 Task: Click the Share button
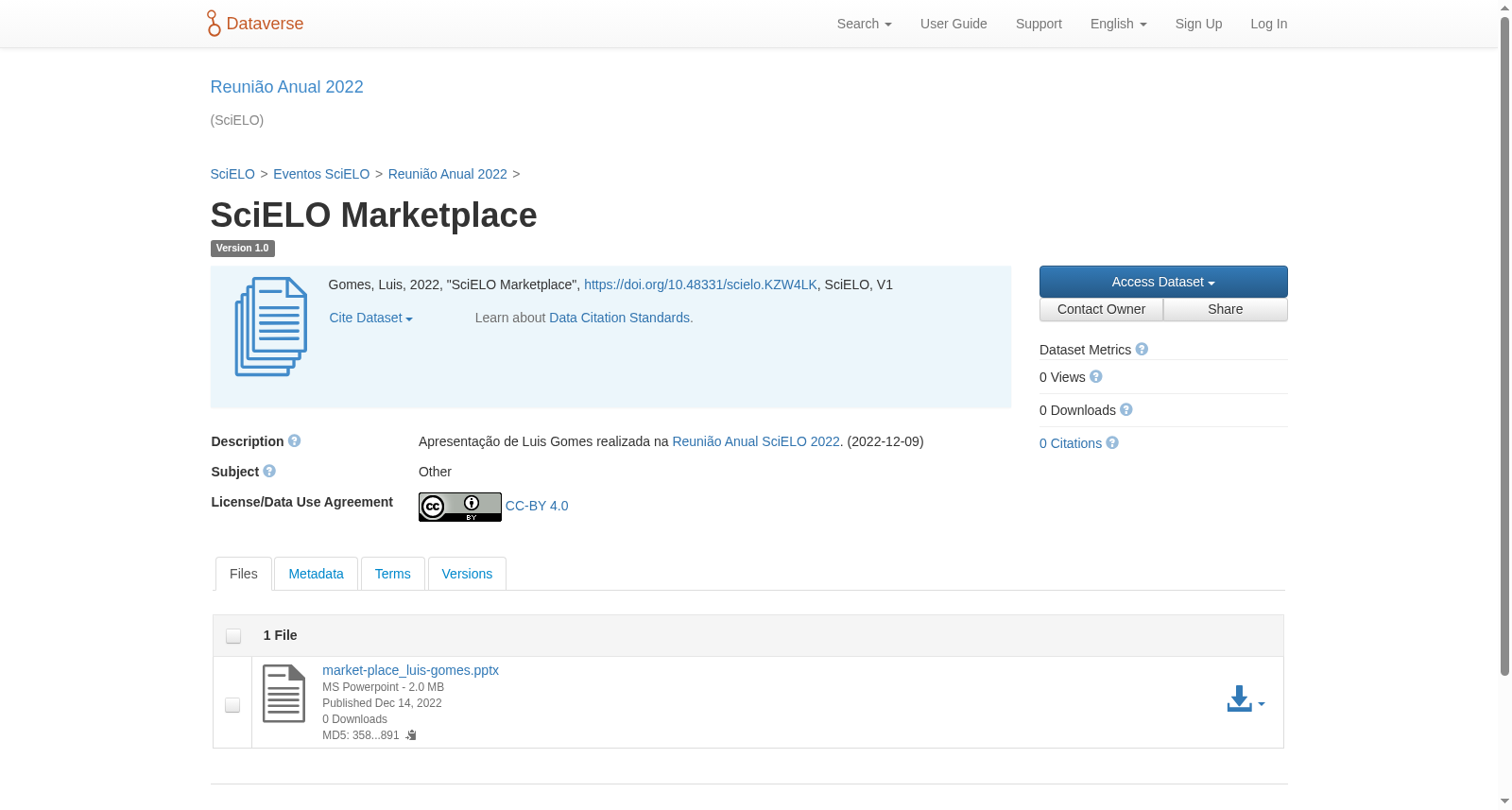1226,309
